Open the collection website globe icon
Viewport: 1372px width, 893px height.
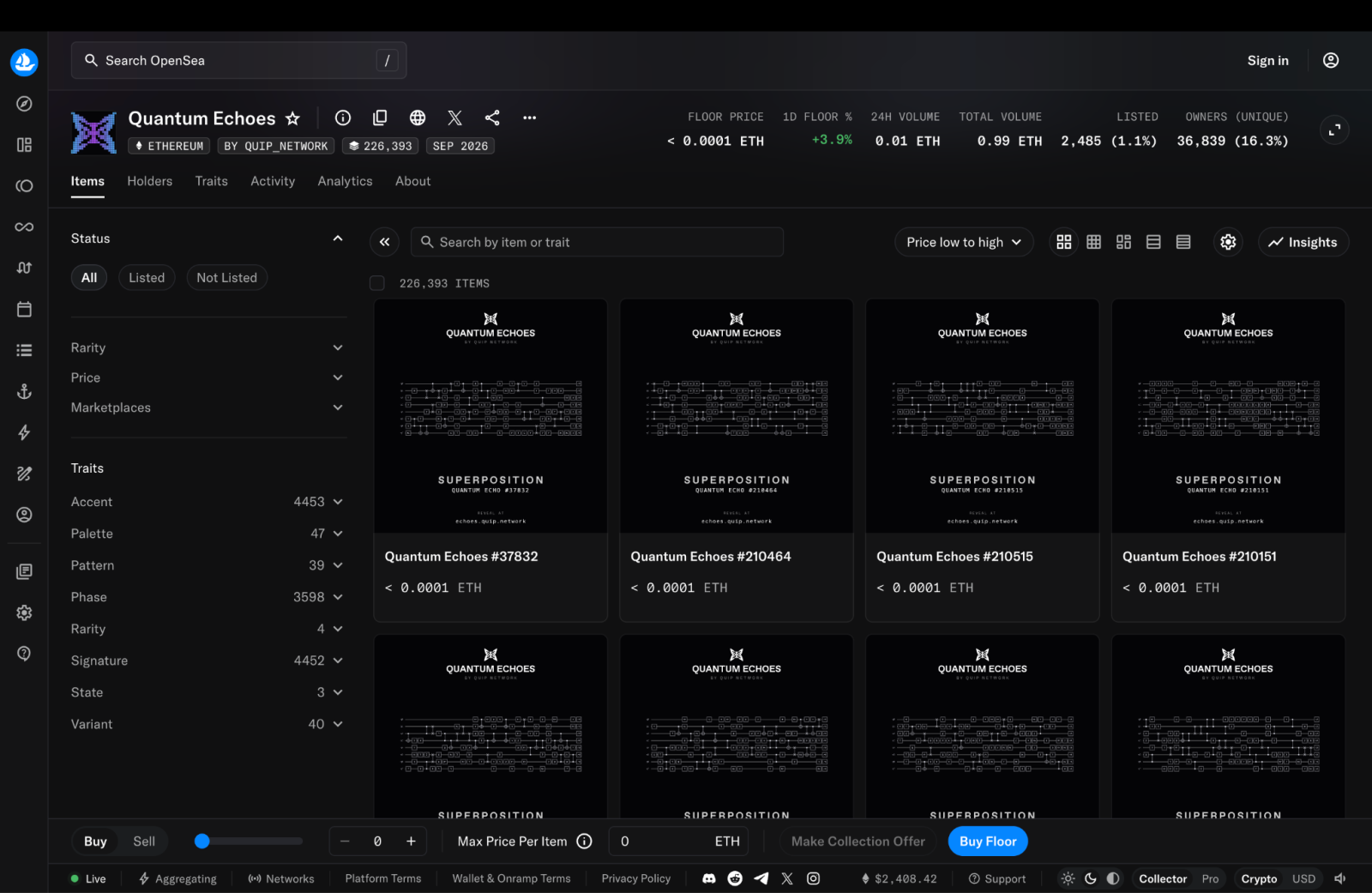pyautogui.click(x=418, y=118)
